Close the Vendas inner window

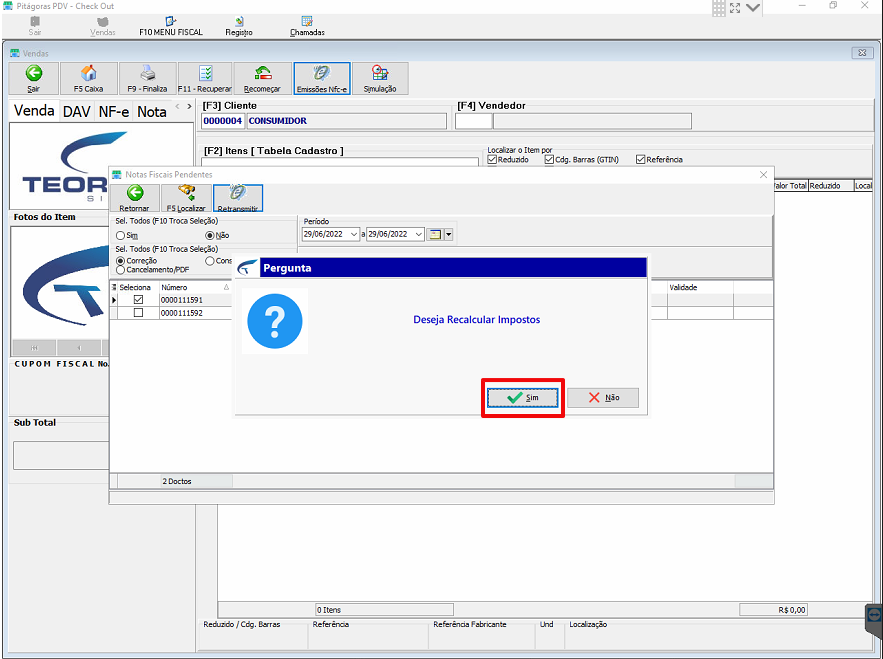[862, 53]
